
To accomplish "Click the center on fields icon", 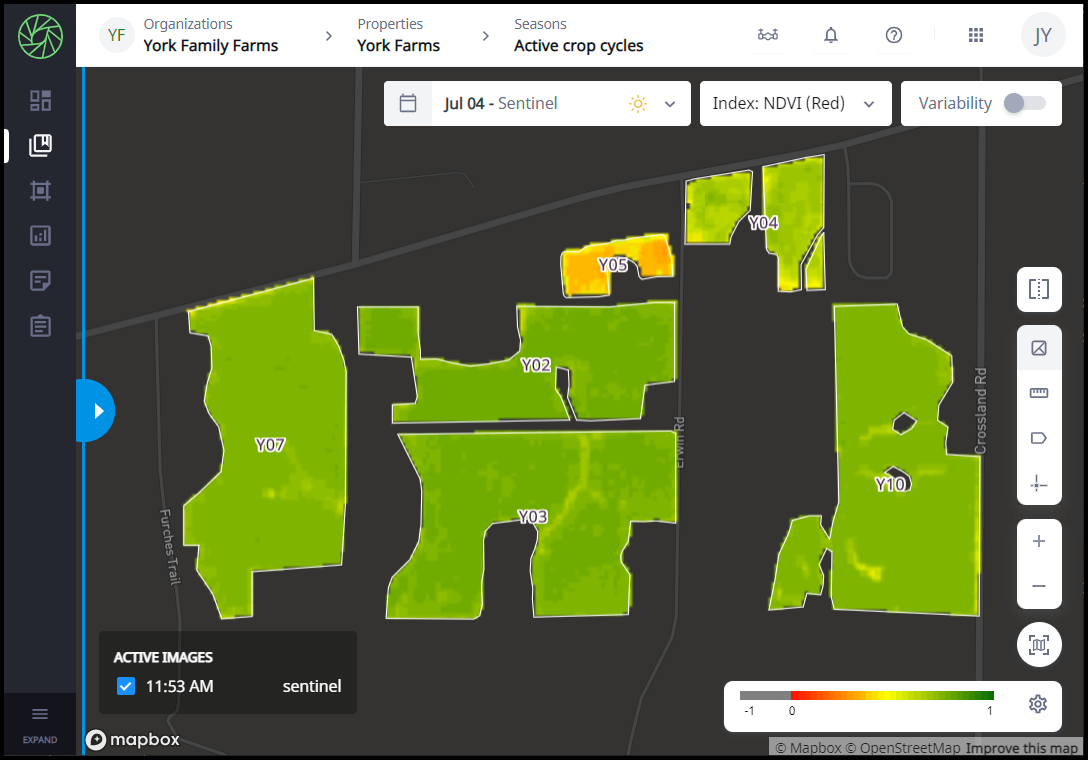I will coord(1039,645).
